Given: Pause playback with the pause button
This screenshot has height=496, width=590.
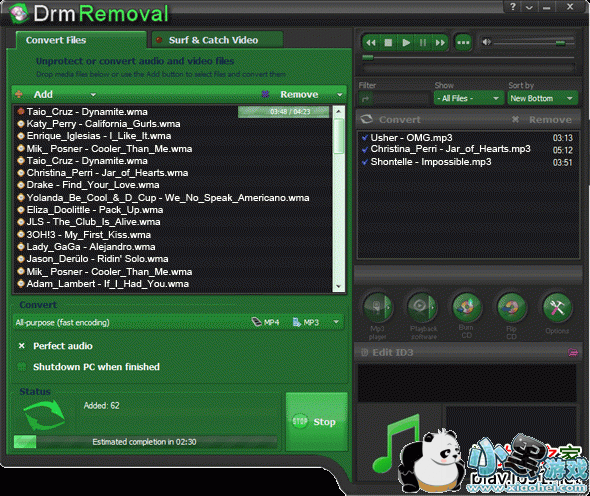Looking at the screenshot, I should click(x=423, y=43).
